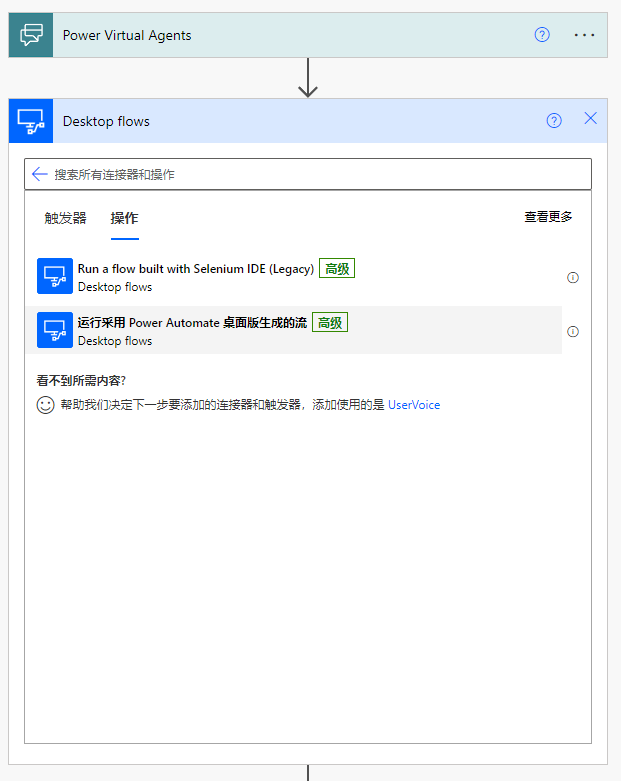
Task: Open the Power Virtual Agents ellipsis menu
Action: click(x=584, y=35)
